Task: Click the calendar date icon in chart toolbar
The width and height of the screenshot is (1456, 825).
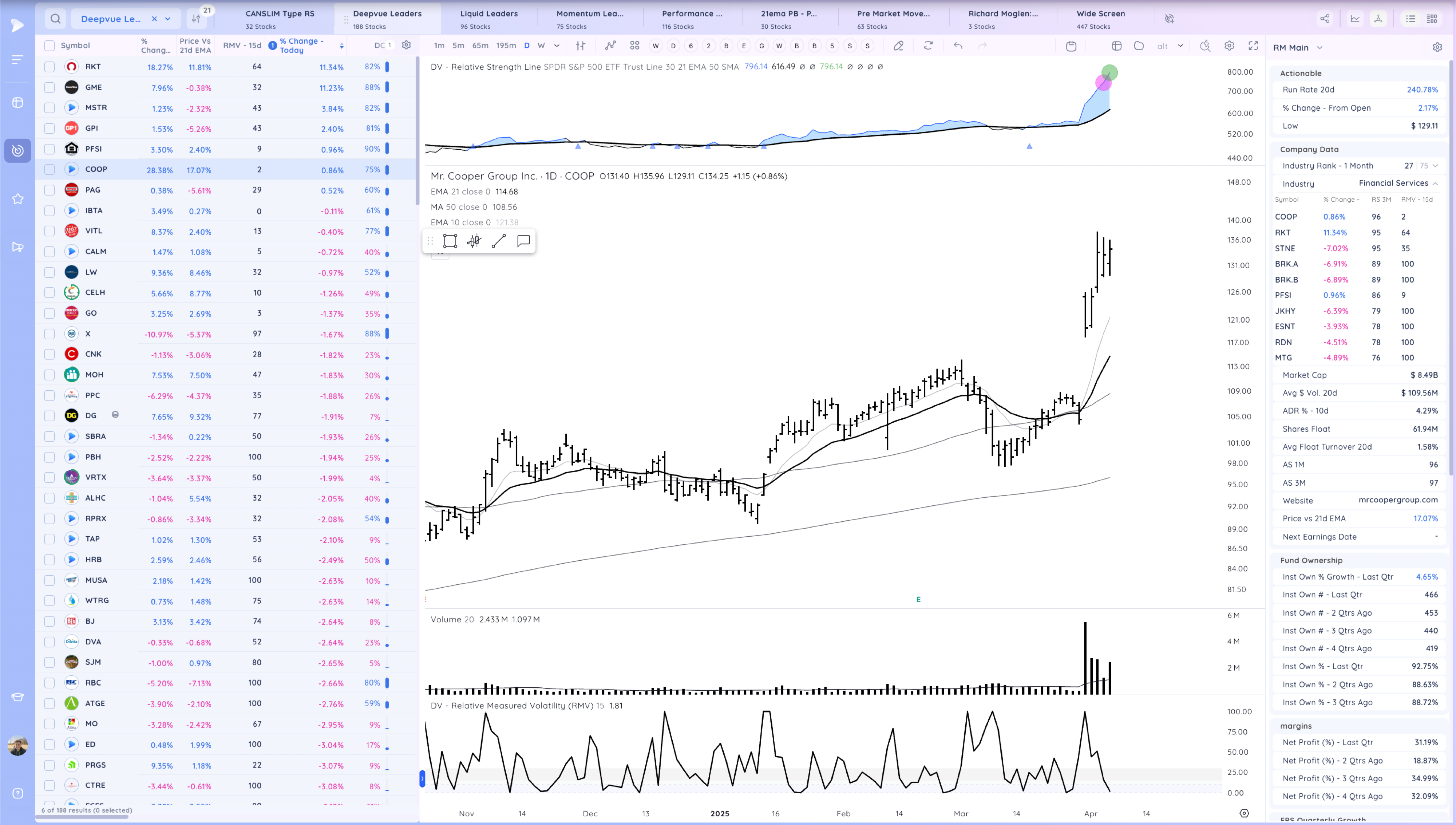Action: tap(1071, 46)
